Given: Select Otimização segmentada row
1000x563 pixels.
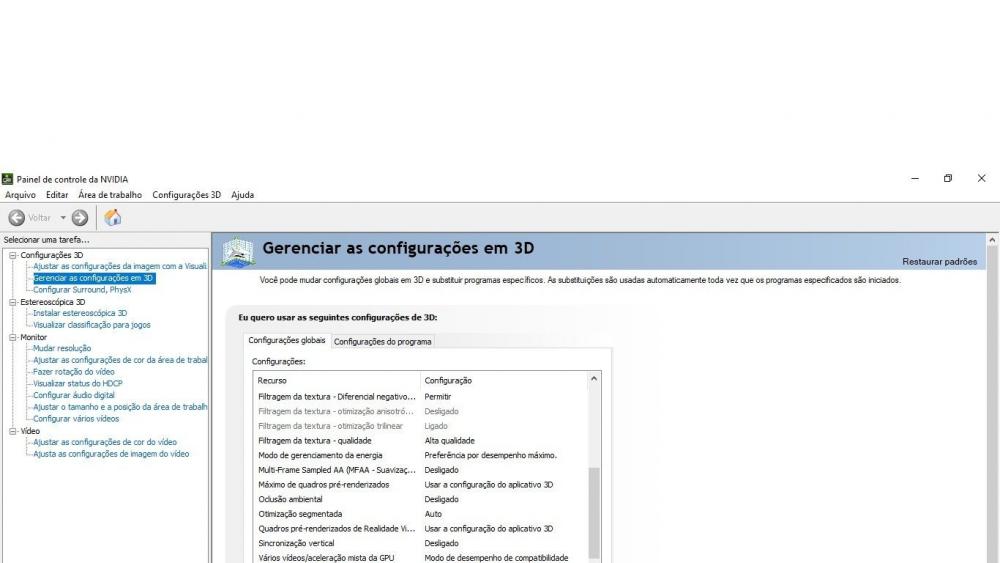Looking at the screenshot, I should pos(420,514).
